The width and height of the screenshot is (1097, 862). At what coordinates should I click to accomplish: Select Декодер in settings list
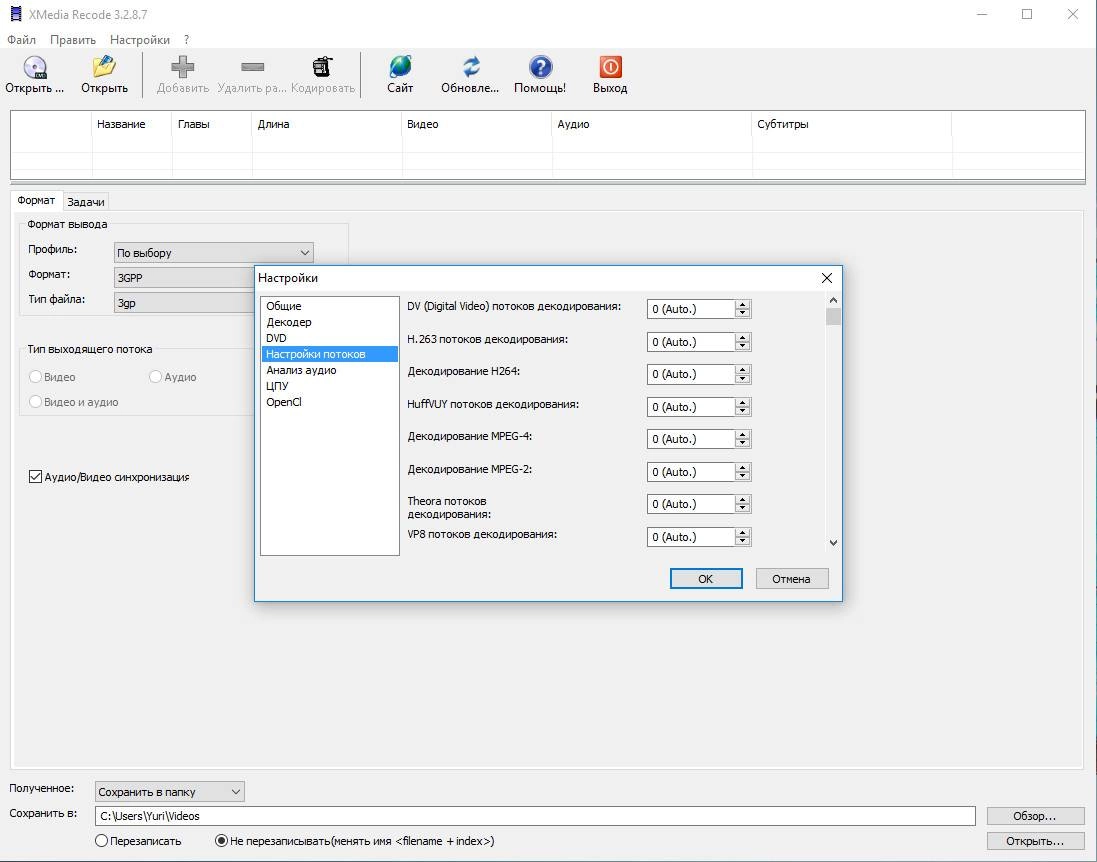[x=330, y=322]
